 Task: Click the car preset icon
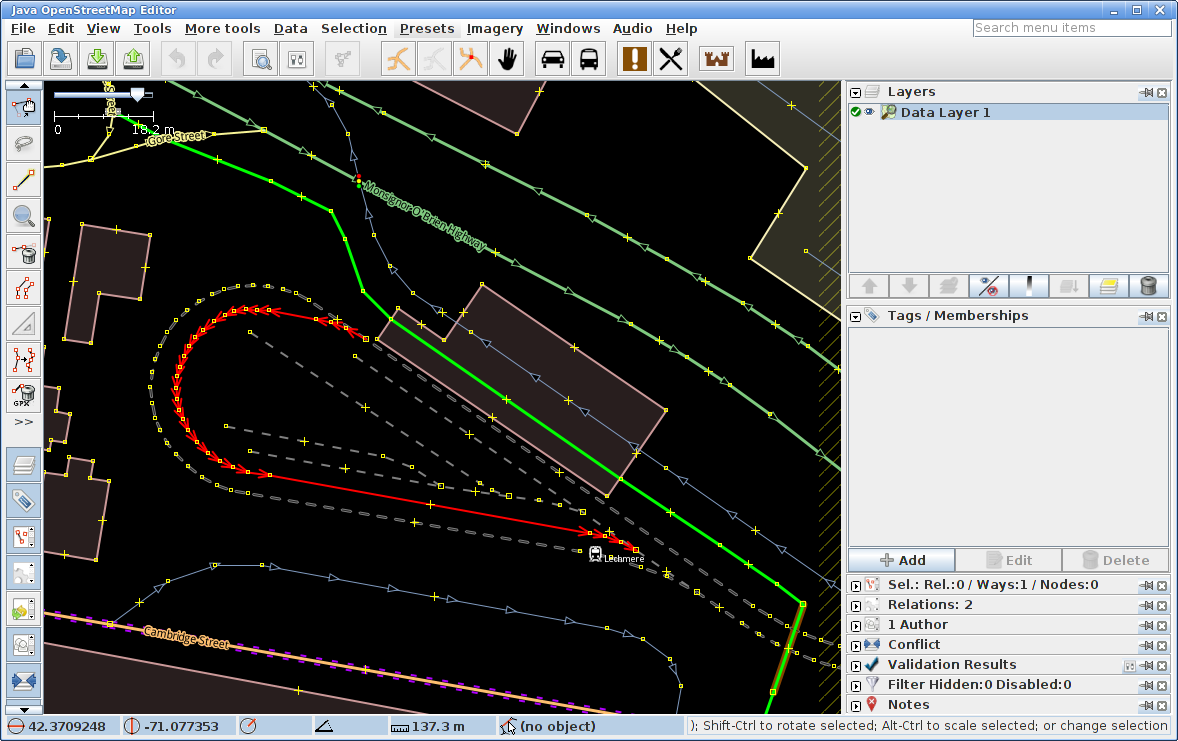click(552, 60)
